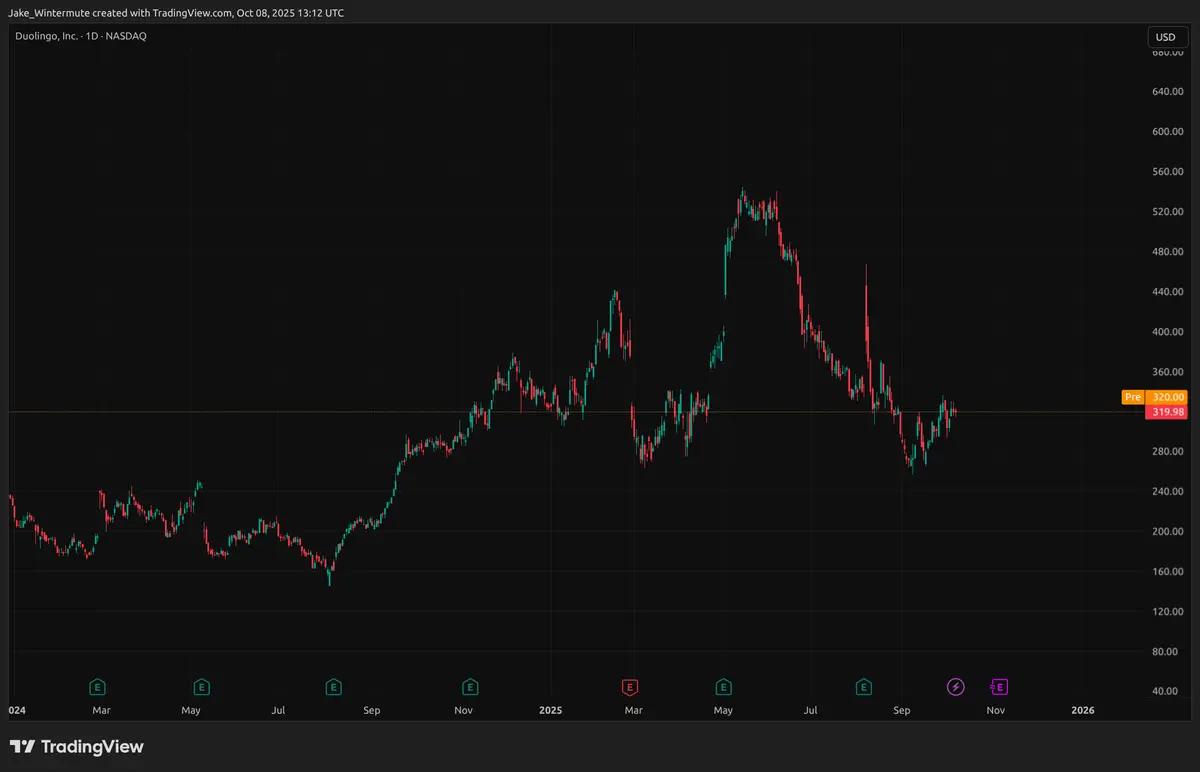The width and height of the screenshot is (1200, 772).
Task: Click the 560.00 price axis label
Action: click(x=1166, y=172)
